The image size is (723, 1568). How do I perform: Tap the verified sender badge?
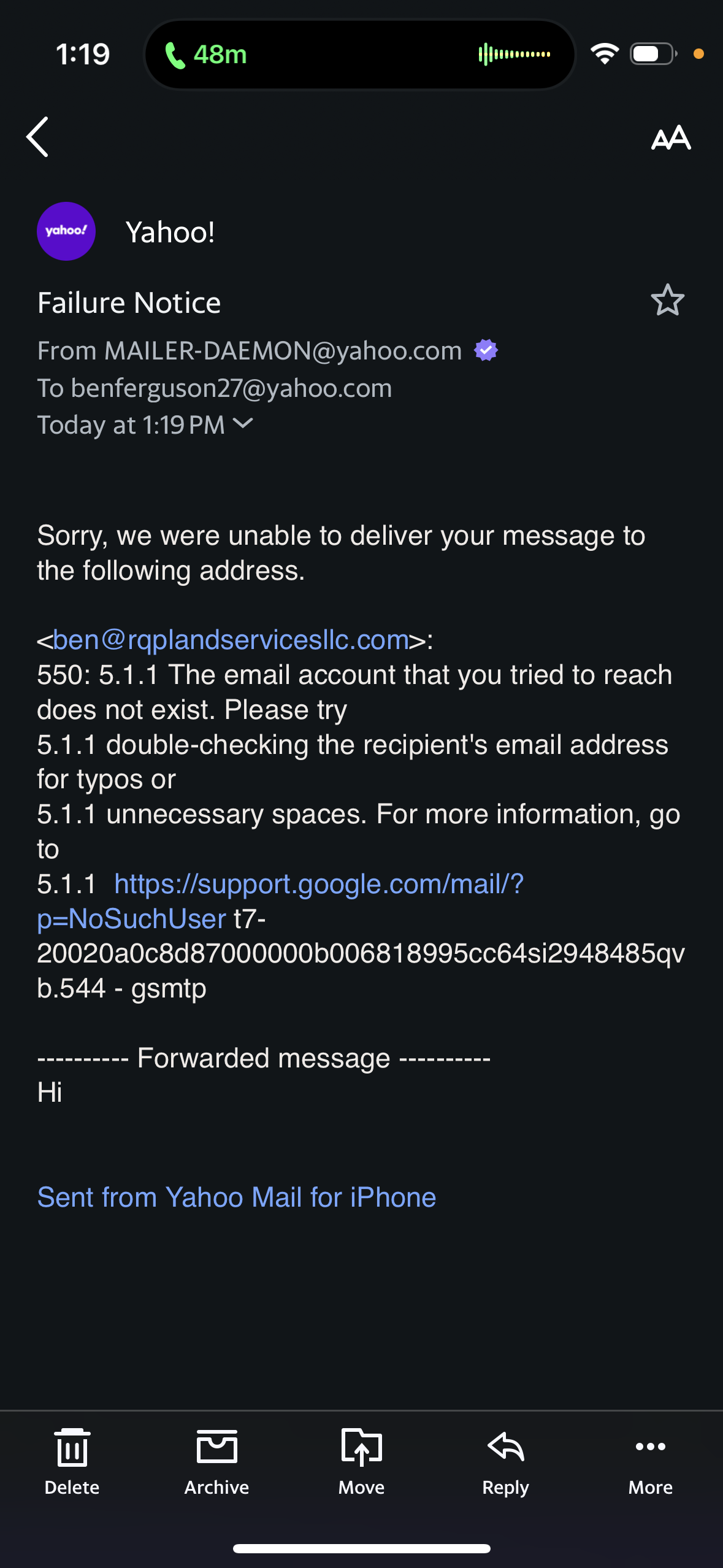click(486, 350)
